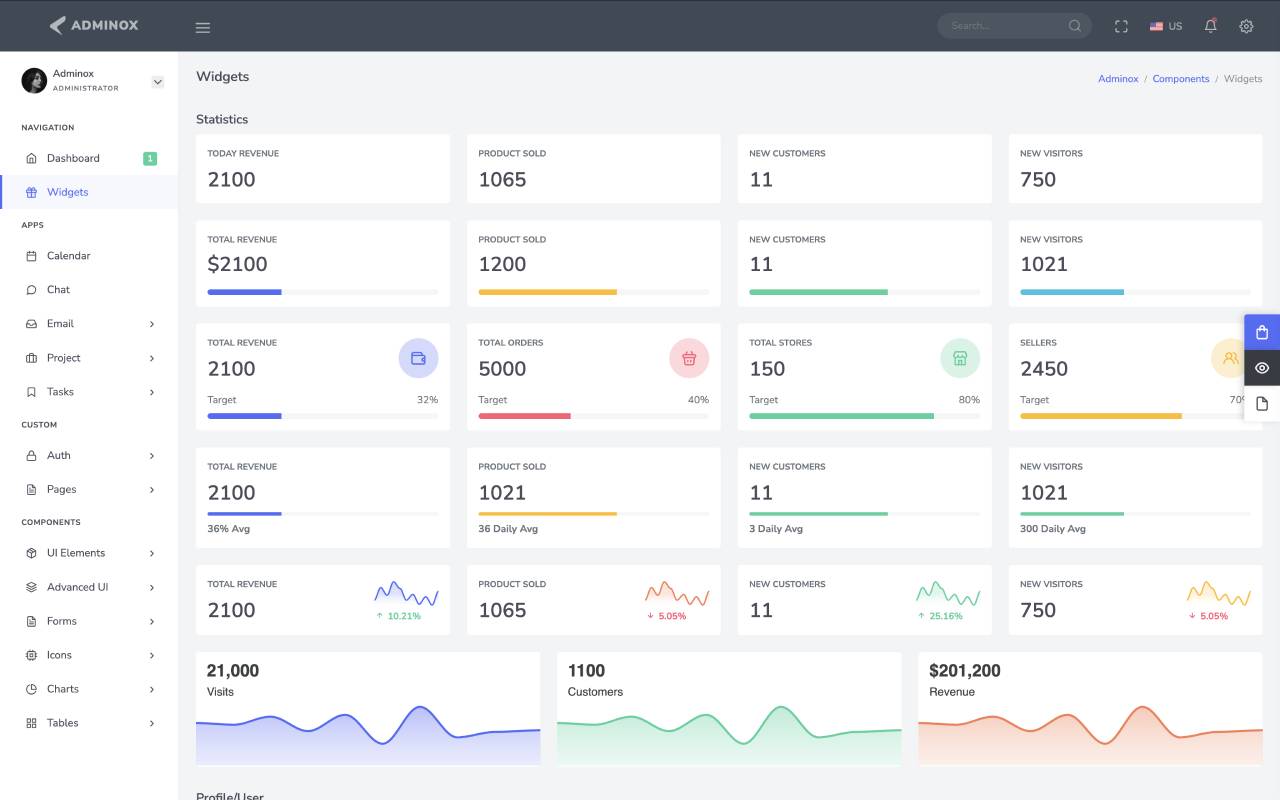Open the notifications bell
The image size is (1280, 800).
point(1210,26)
